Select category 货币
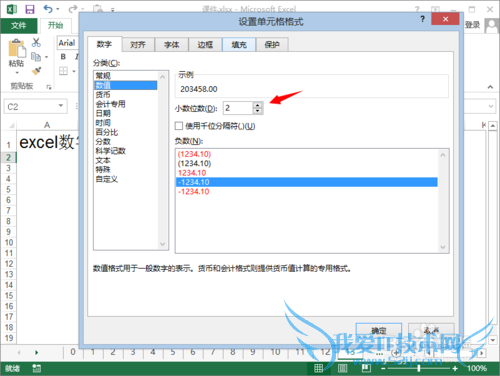Viewport: 500px width, 376px height. coord(126,95)
